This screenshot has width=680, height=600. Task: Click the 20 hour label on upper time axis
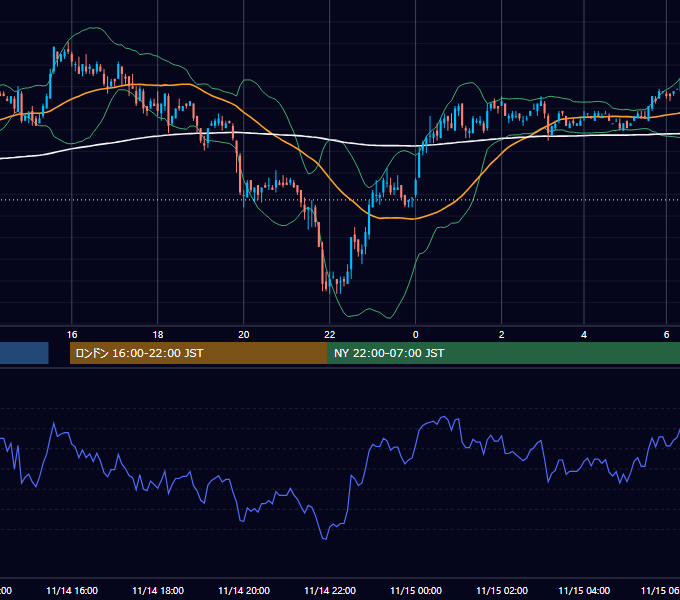(244, 335)
